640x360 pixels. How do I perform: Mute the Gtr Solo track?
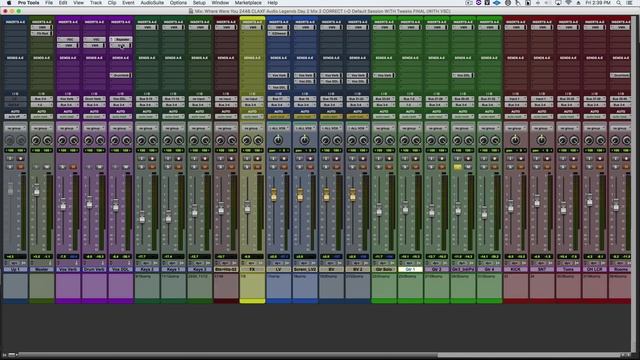click(389, 167)
